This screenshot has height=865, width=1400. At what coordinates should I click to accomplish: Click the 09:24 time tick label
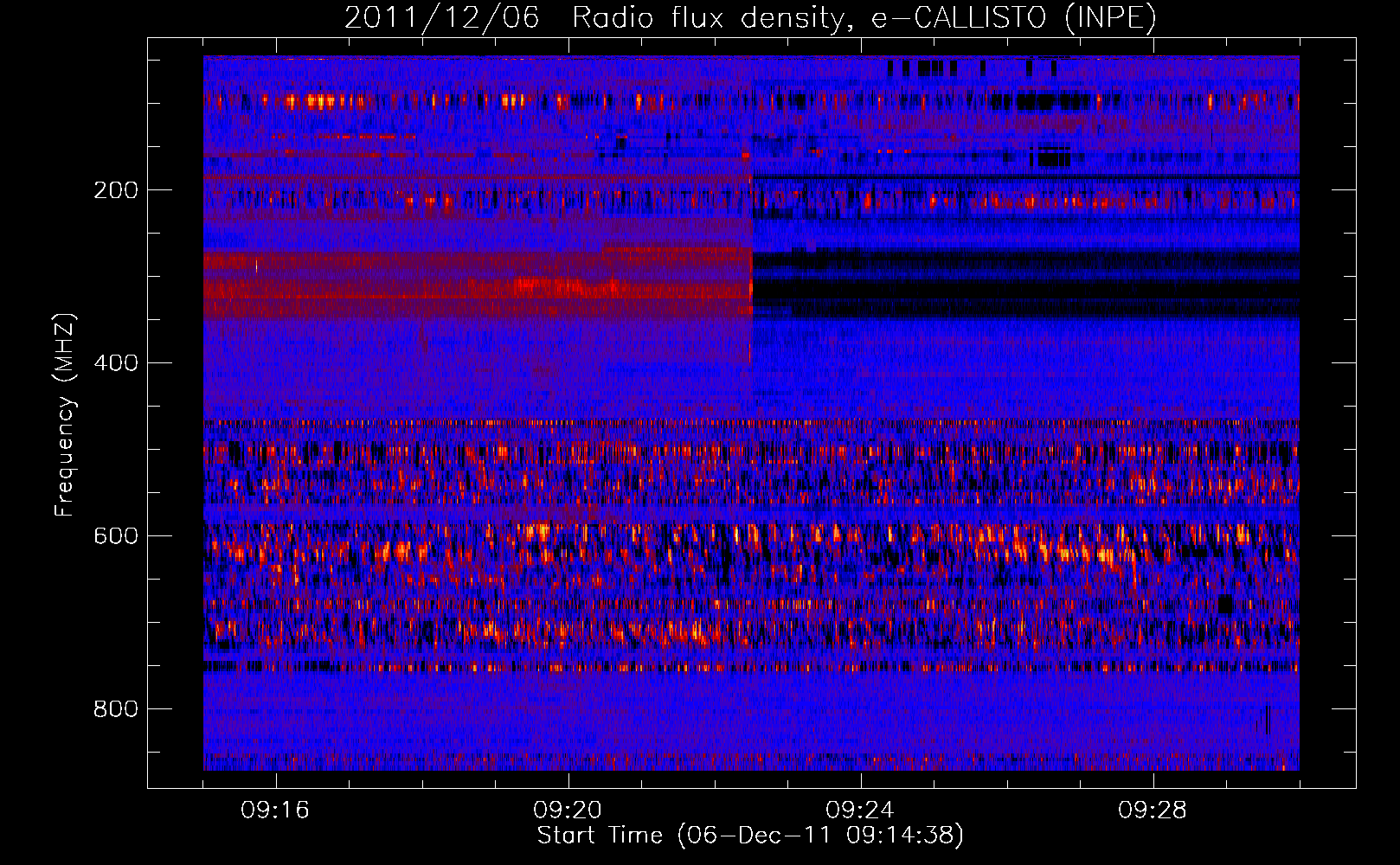[x=860, y=811]
